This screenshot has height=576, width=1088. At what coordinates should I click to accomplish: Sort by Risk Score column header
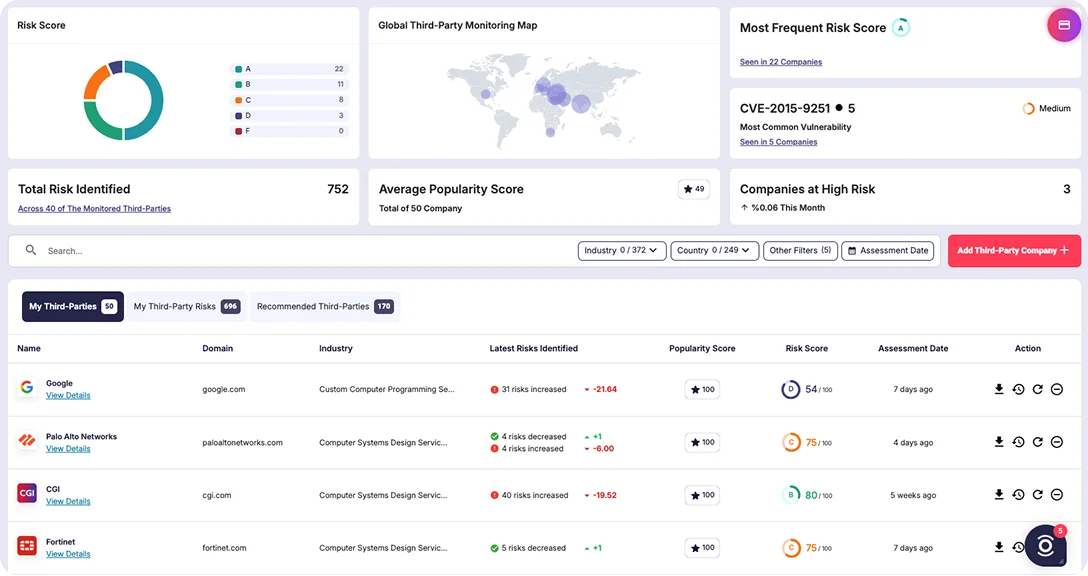806,348
